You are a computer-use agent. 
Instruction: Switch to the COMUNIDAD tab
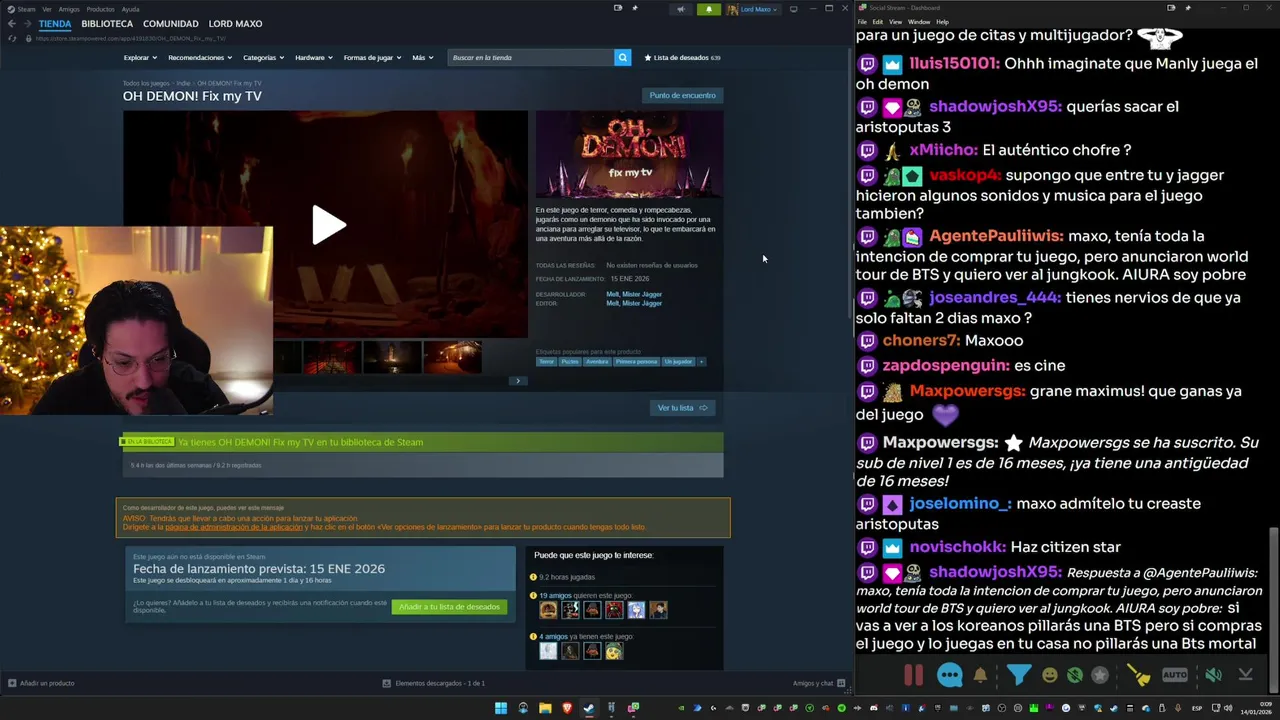coord(170,24)
